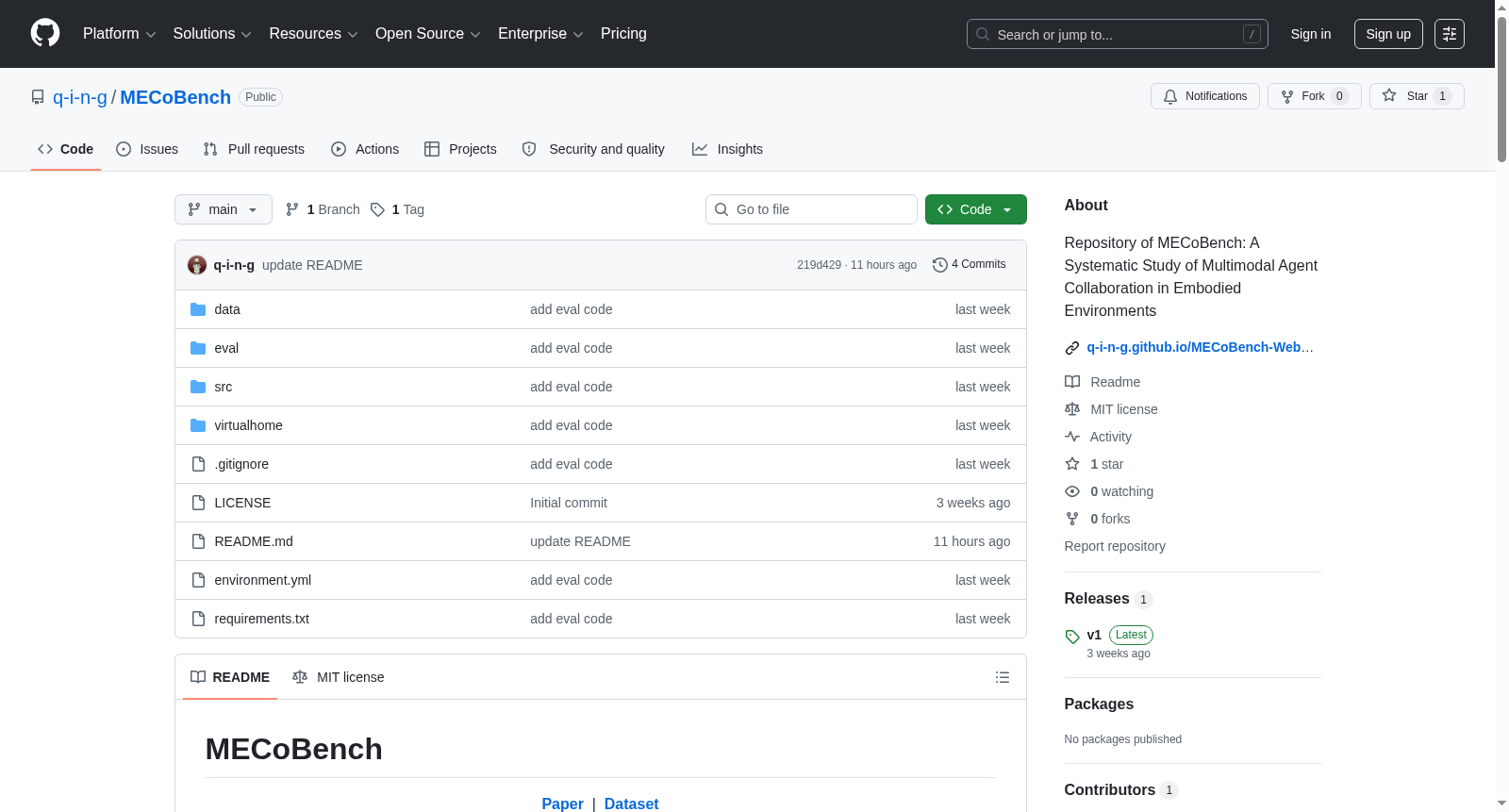1509x812 pixels.
Task: Click the pulse icon beside Activity
Action: pyautogui.click(x=1072, y=437)
